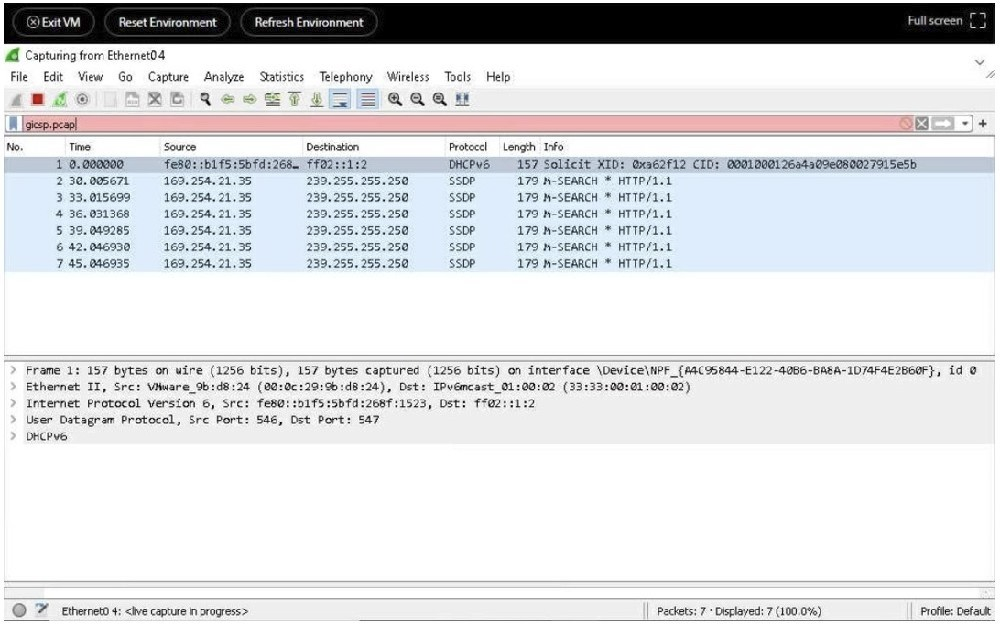Click the Exit VM button
Screen dimensions: 1000x625
pyautogui.click(x=54, y=22)
